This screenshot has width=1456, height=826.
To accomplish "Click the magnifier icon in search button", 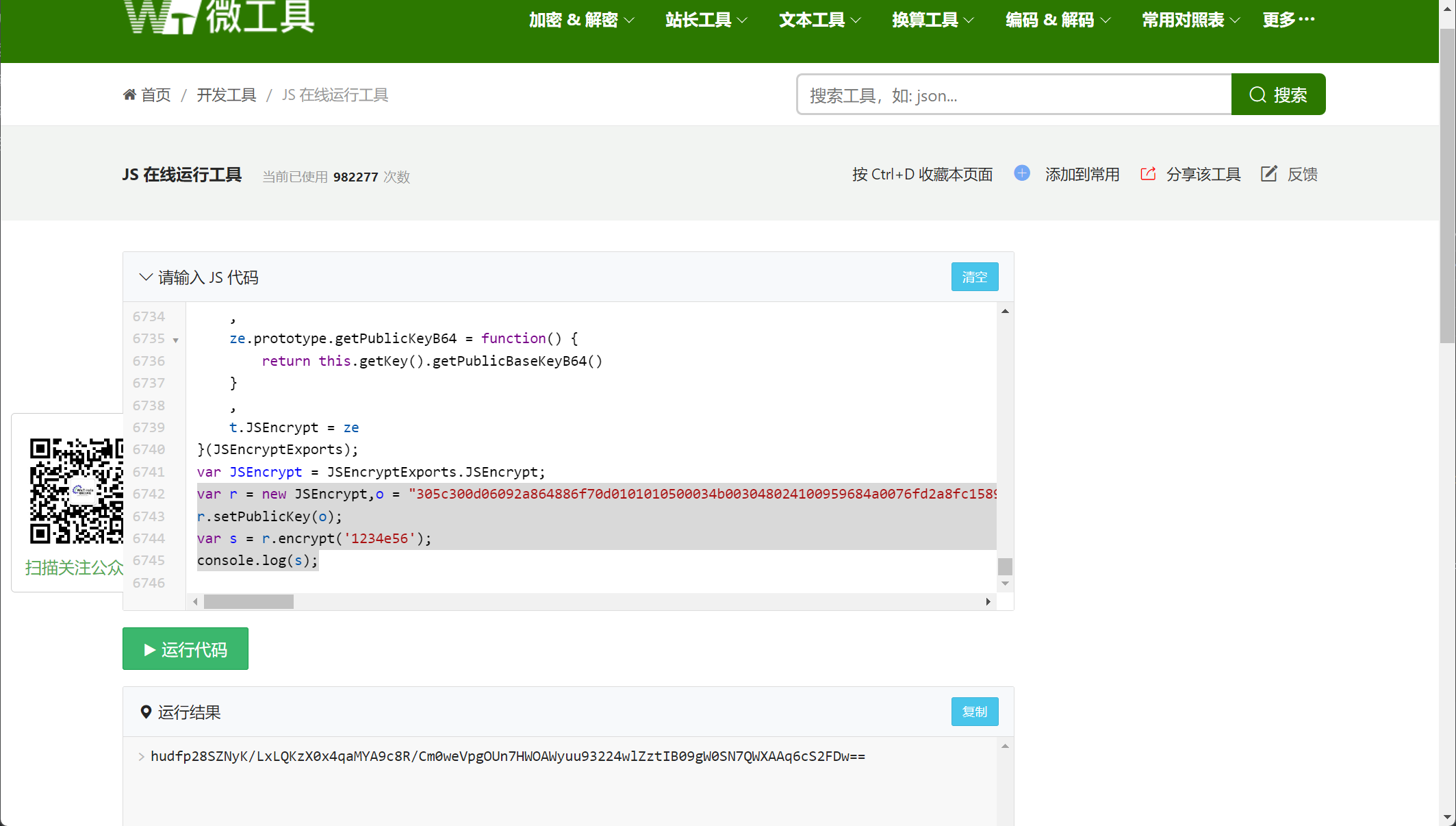I will [x=1257, y=95].
